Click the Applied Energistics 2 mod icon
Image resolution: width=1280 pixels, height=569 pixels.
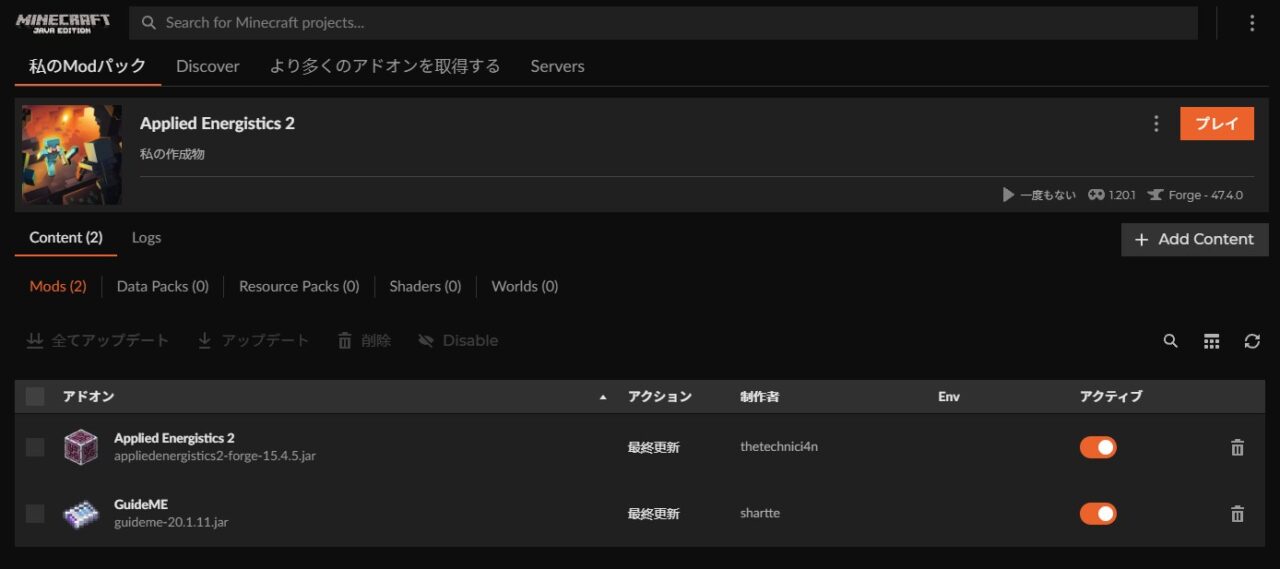point(81,447)
